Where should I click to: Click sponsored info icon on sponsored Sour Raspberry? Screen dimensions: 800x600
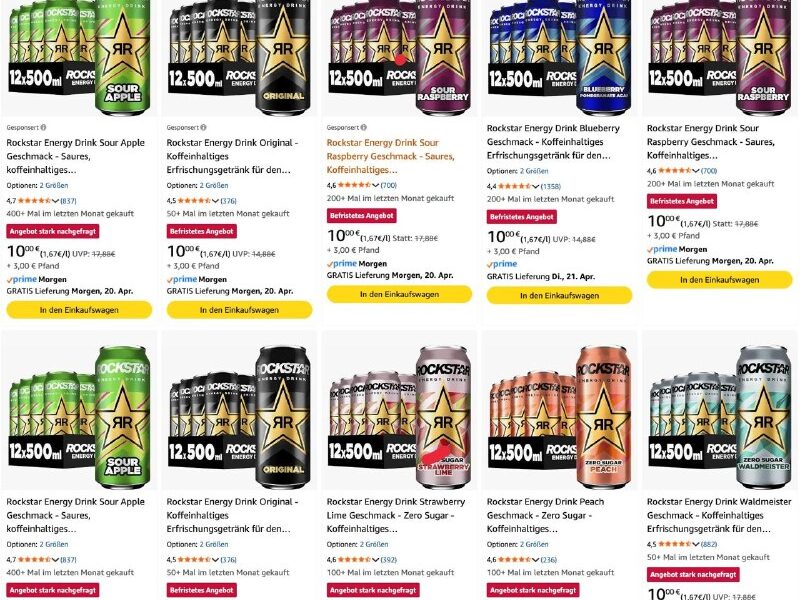click(364, 128)
